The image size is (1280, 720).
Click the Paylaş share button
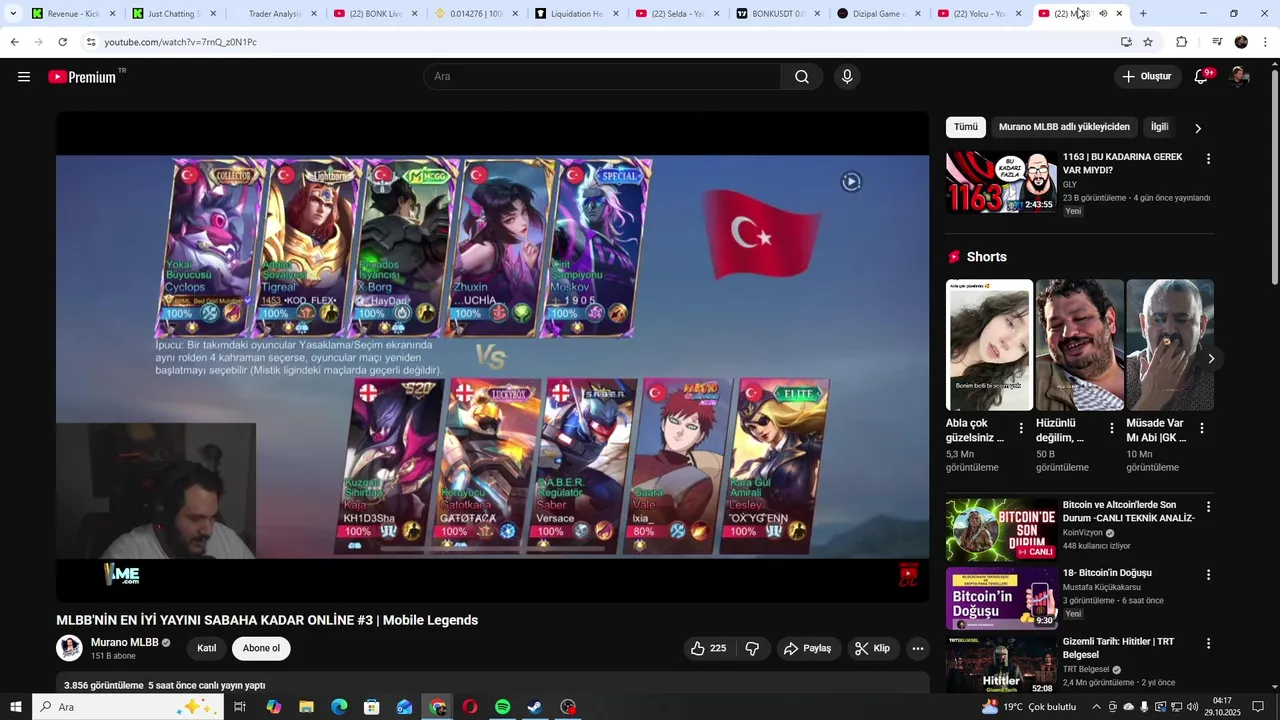pyautogui.click(x=807, y=648)
